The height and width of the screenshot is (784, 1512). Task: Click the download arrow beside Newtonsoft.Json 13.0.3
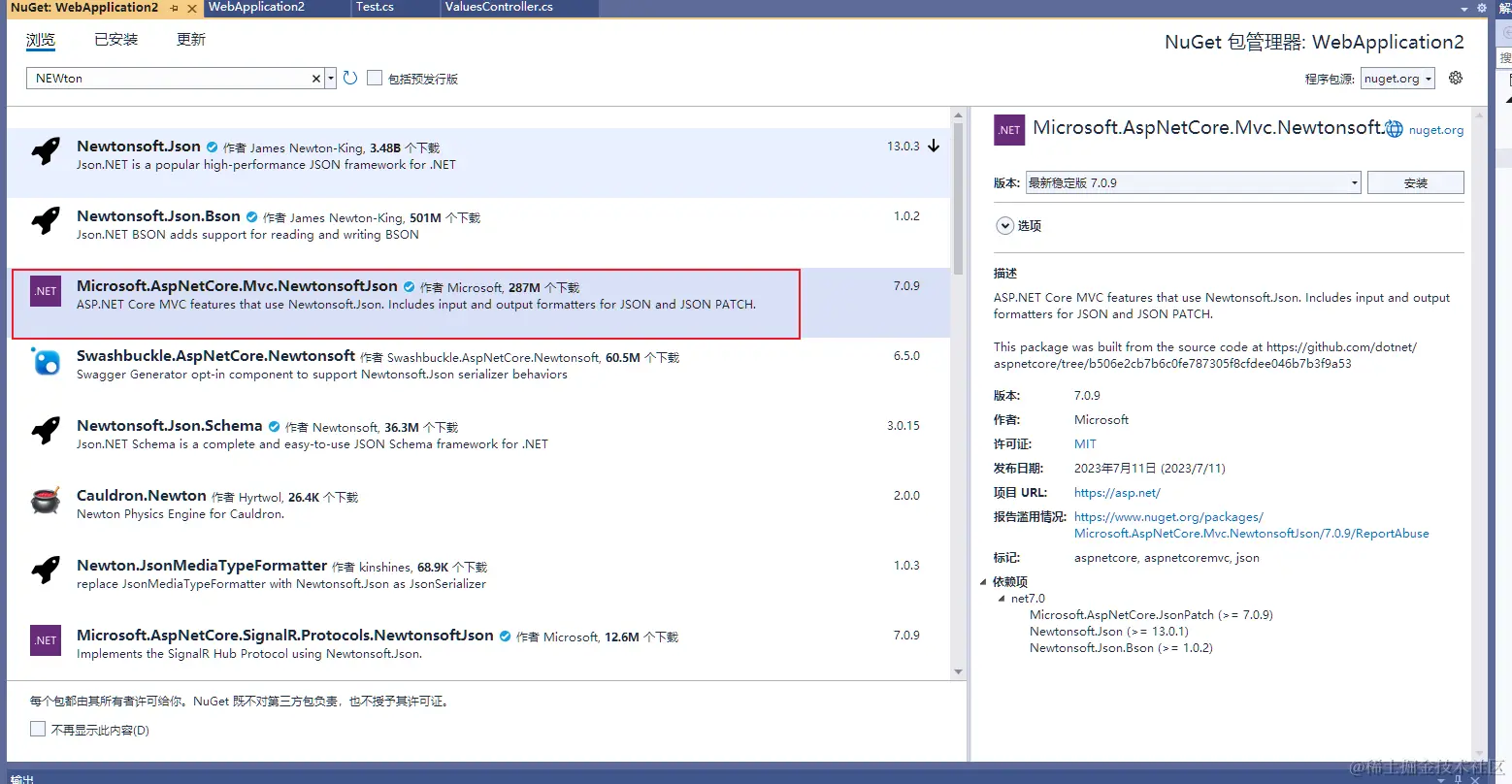pos(934,147)
